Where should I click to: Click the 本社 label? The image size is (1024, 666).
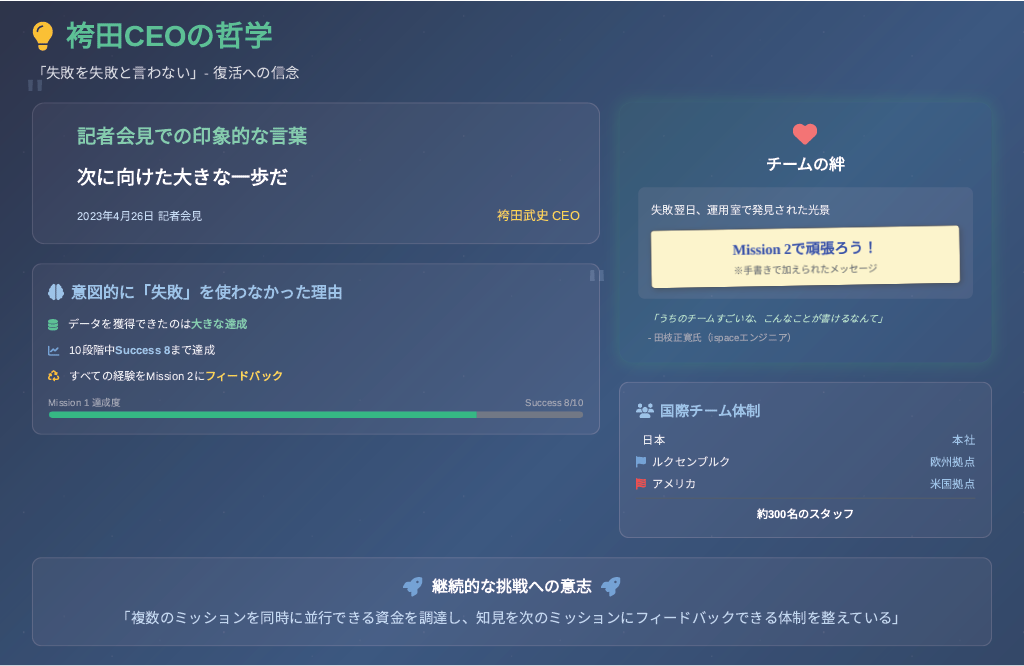coord(963,440)
